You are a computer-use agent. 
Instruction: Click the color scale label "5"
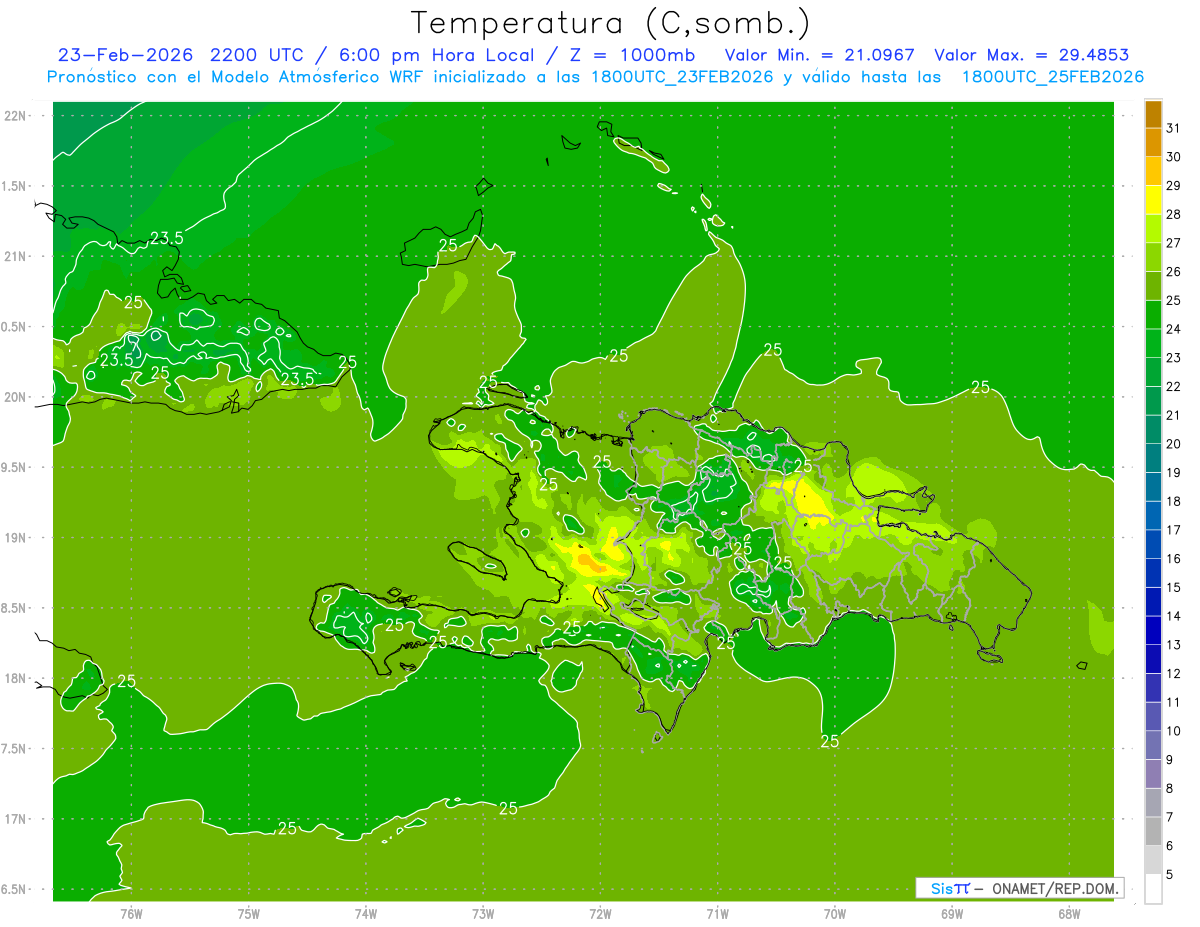click(x=1170, y=875)
